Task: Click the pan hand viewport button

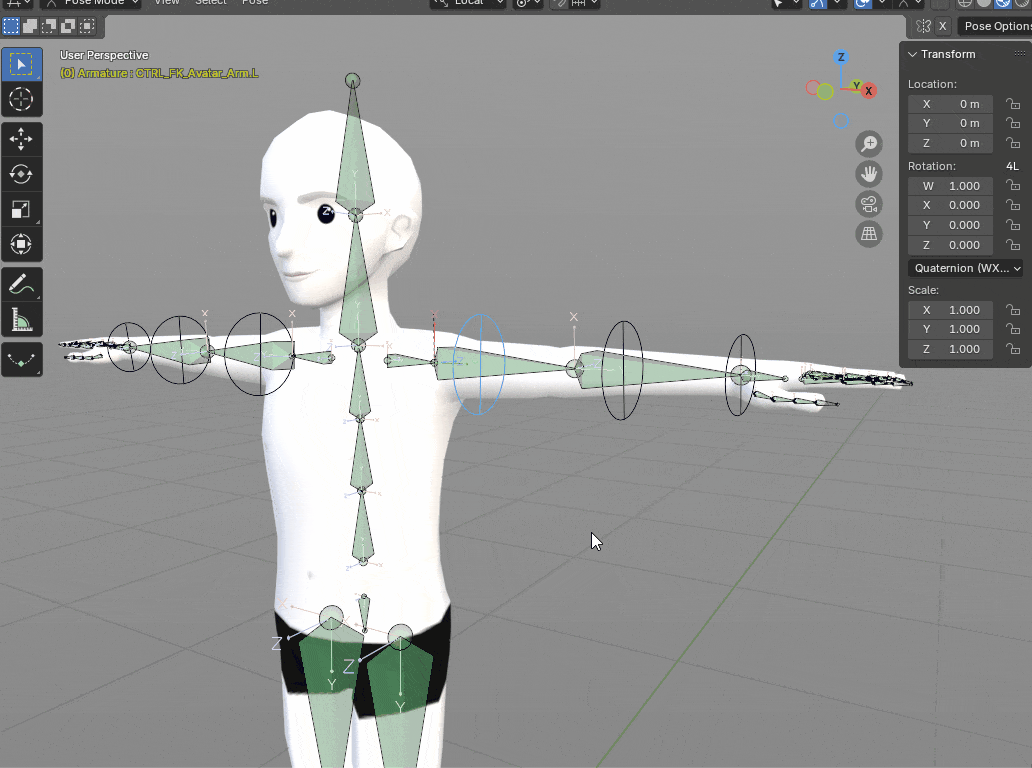Action: [869, 174]
